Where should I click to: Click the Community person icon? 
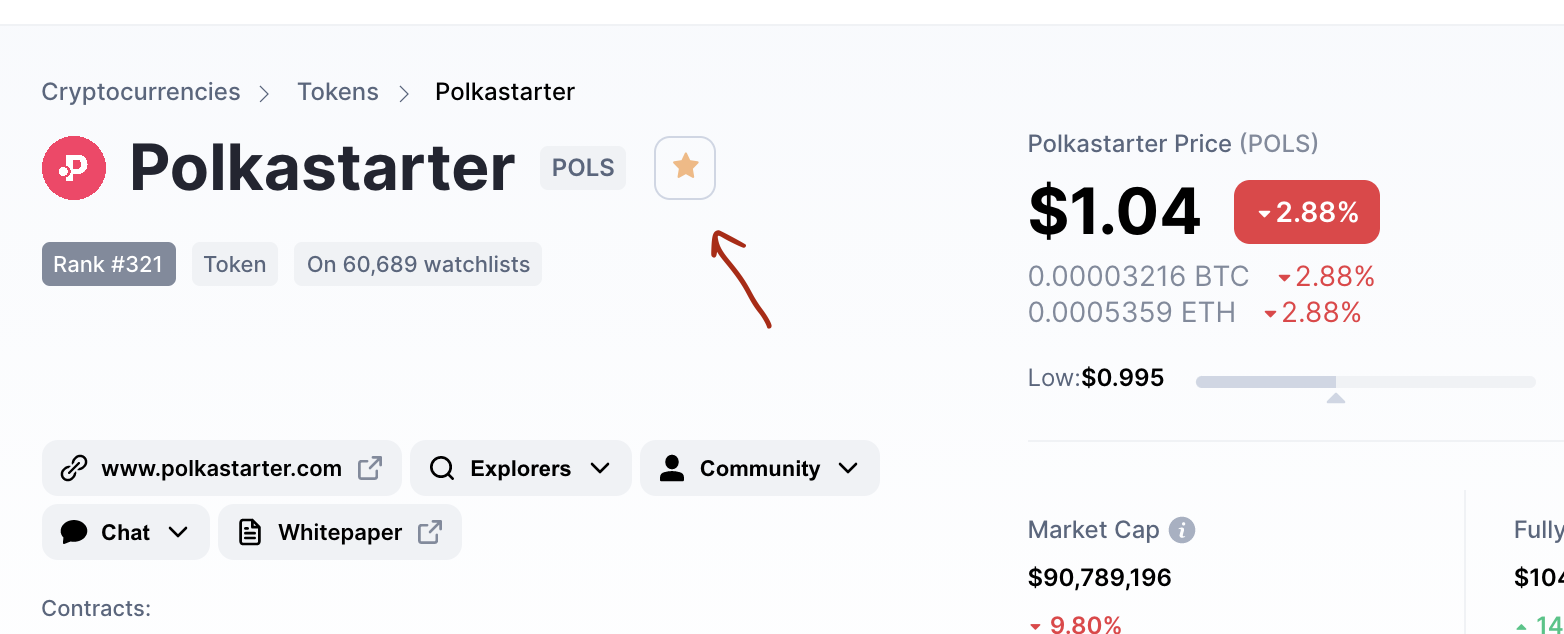point(672,468)
